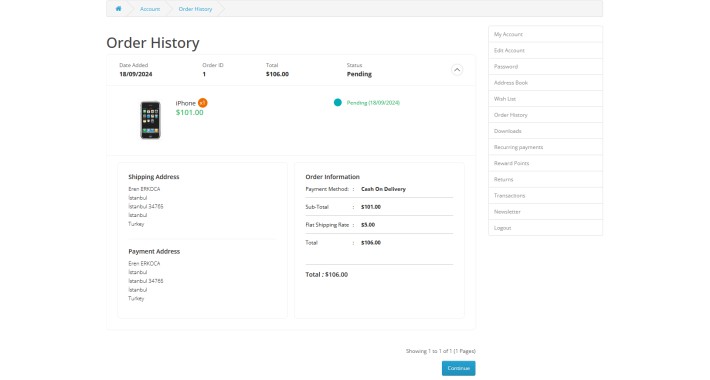Click the Cash On Delivery payment method

click(383, 189)
